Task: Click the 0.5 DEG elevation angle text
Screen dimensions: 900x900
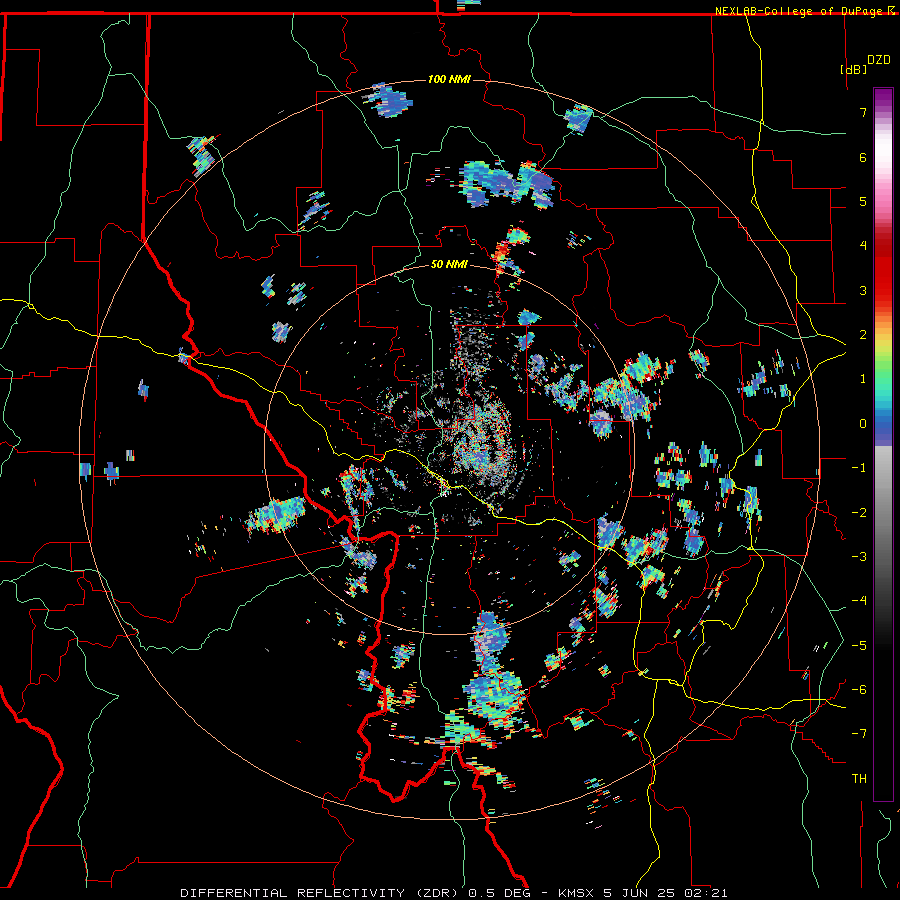Action: [503, 893]
